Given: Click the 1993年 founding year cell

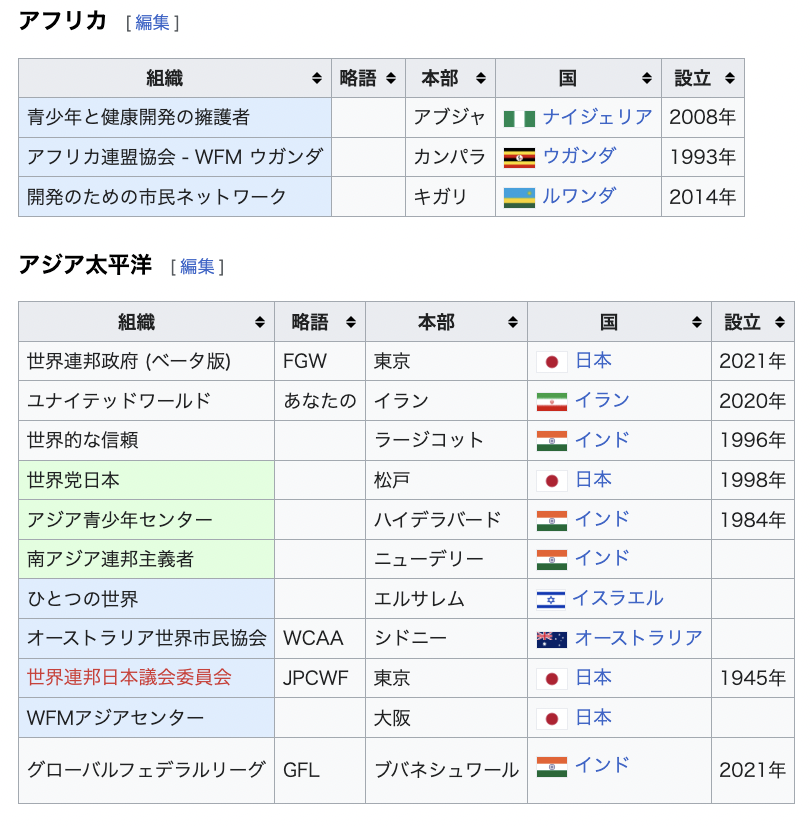Looking at the screenshot, I should tap(703, 157).
